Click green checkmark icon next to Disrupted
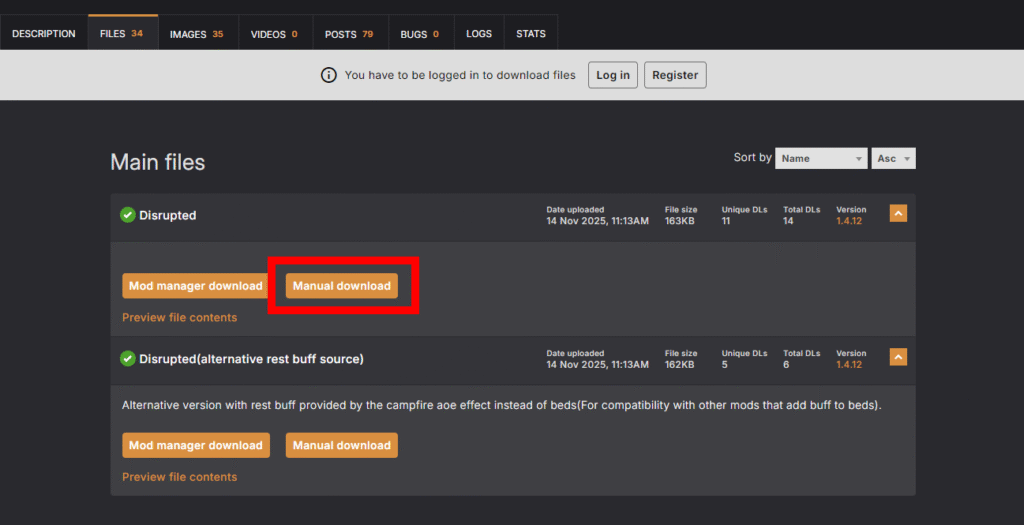Viewport: 1024px width, 525px height. point(127,215)
